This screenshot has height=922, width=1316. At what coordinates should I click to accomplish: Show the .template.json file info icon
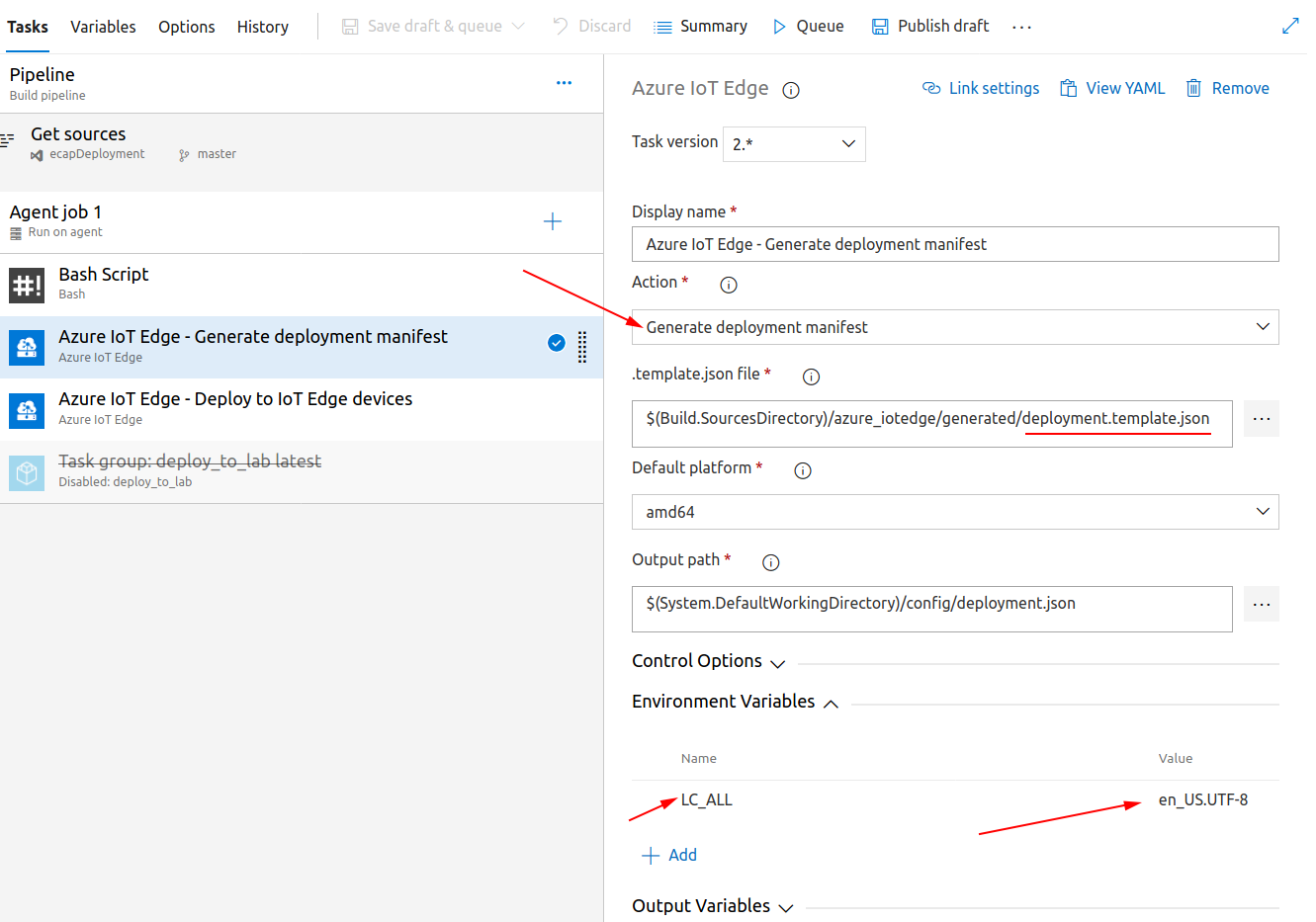811,377
